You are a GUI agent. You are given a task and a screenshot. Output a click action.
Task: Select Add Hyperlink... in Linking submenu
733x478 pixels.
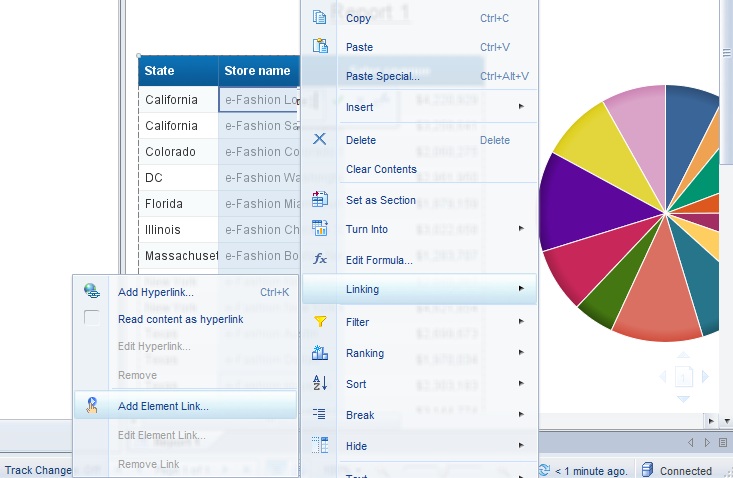click(x=186, y=293)
